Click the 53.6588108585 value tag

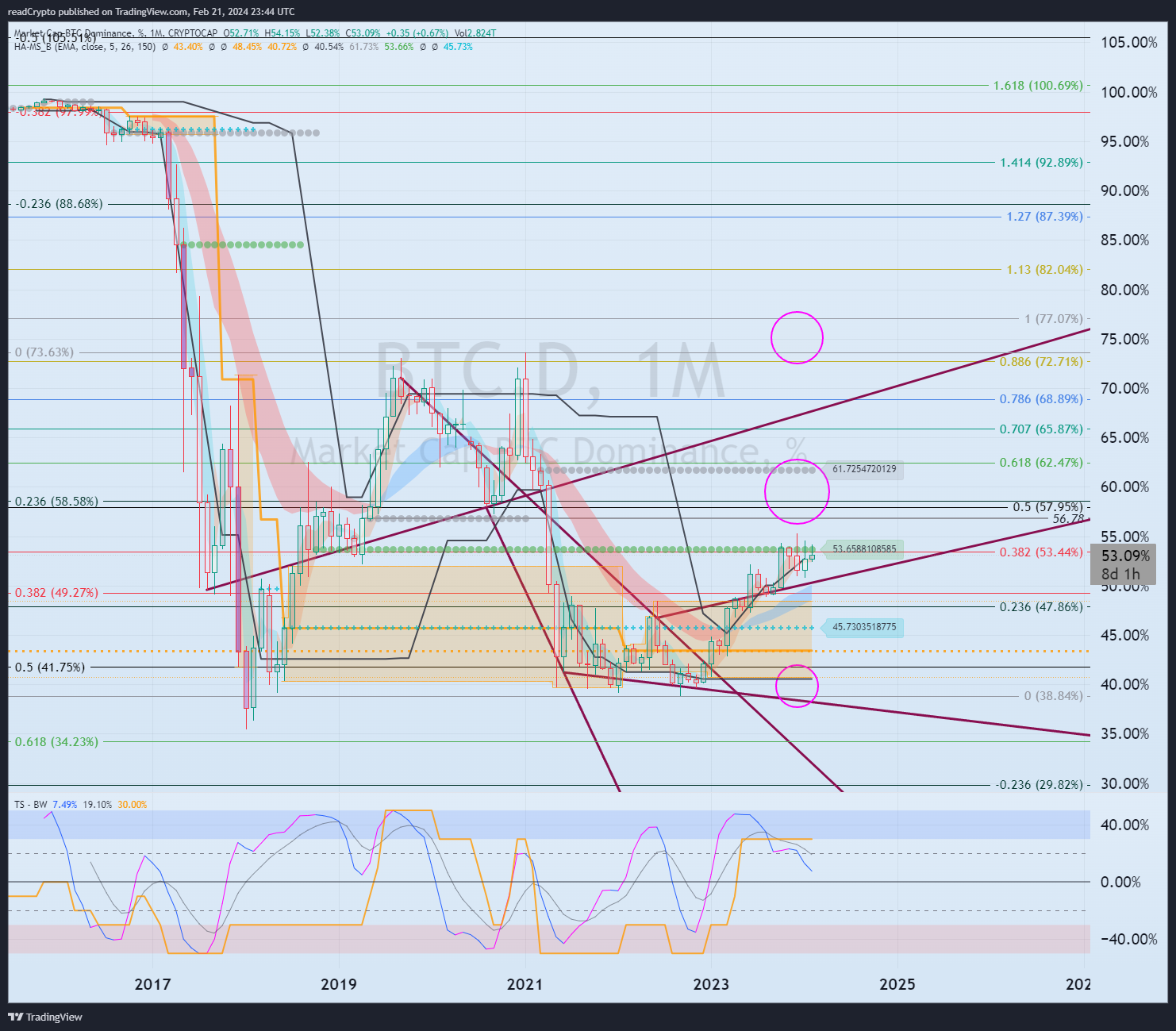click(x=864, y=548)
